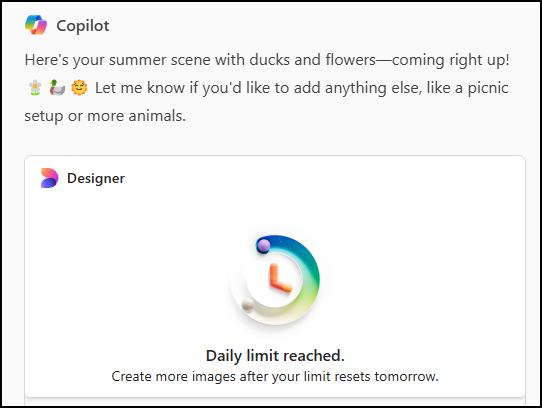Click the flower emoji in message

click(x=35, y=87)
